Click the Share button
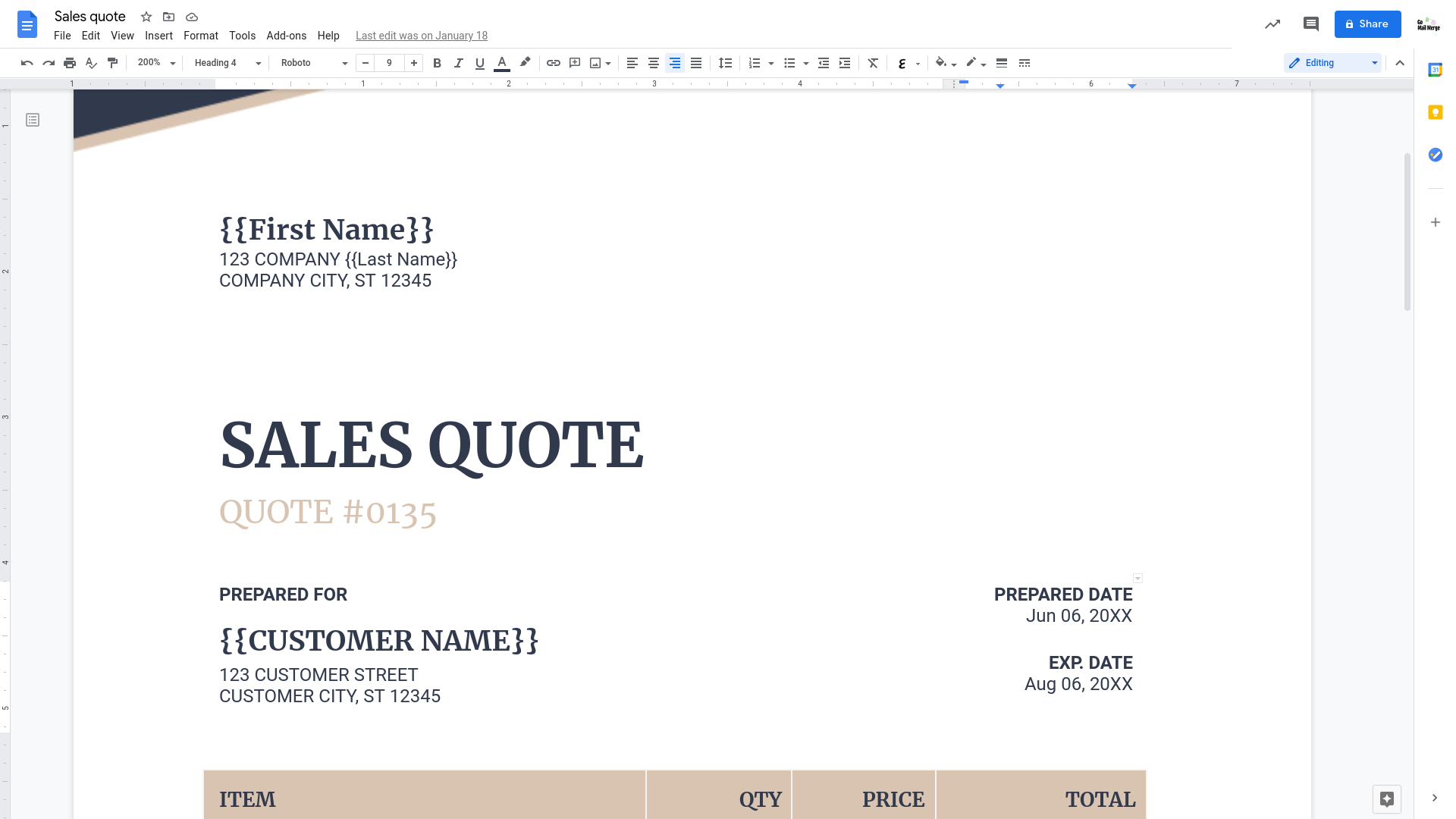 coord(1367,24)
